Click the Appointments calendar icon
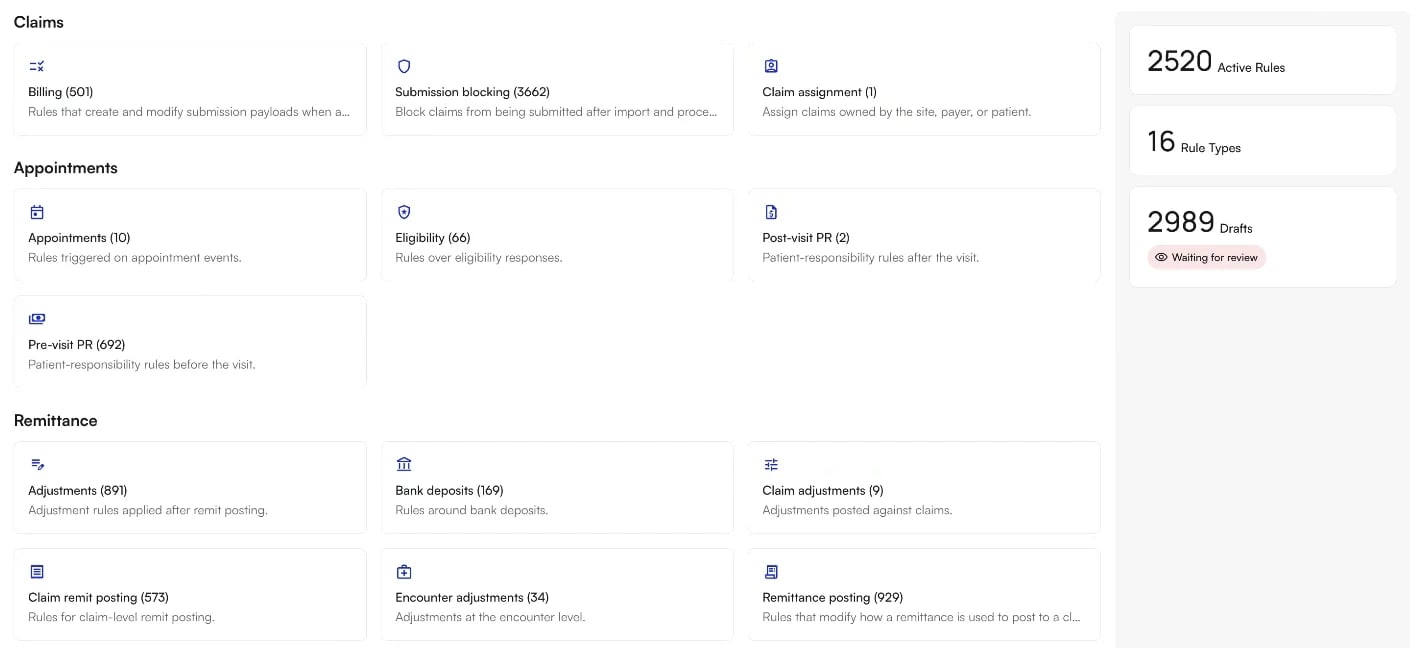 [x=37, y=212]
